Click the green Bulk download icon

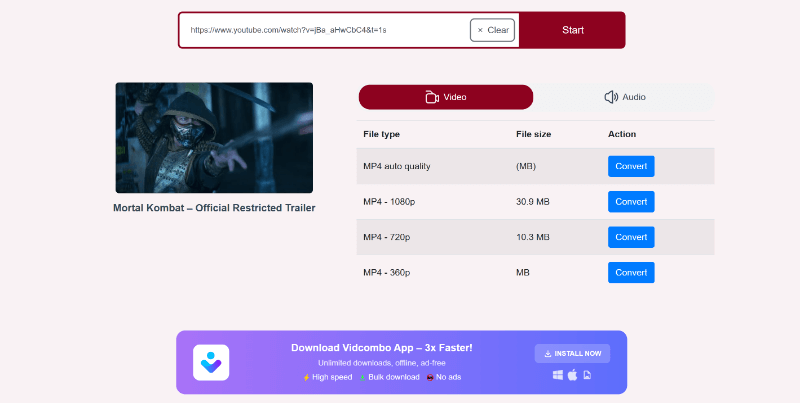tap(362, 377)
